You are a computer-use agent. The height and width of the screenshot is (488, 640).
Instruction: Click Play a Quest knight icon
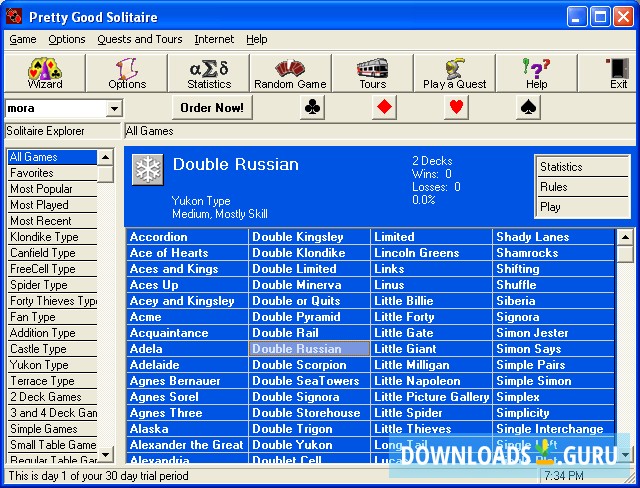[x=455, y=73]
